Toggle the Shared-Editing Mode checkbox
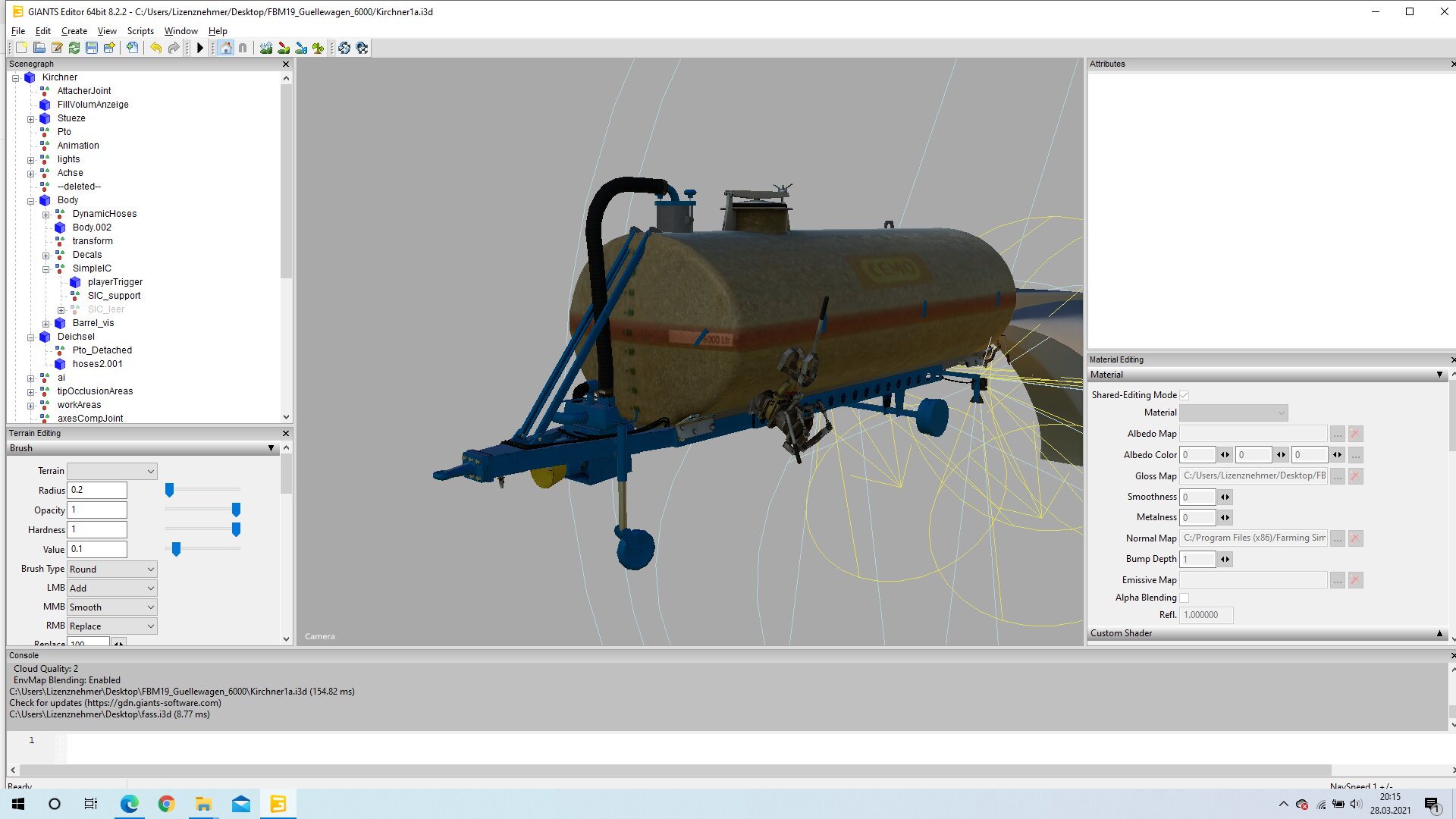The image size is (1456, 819). [x=1184, y=395]
